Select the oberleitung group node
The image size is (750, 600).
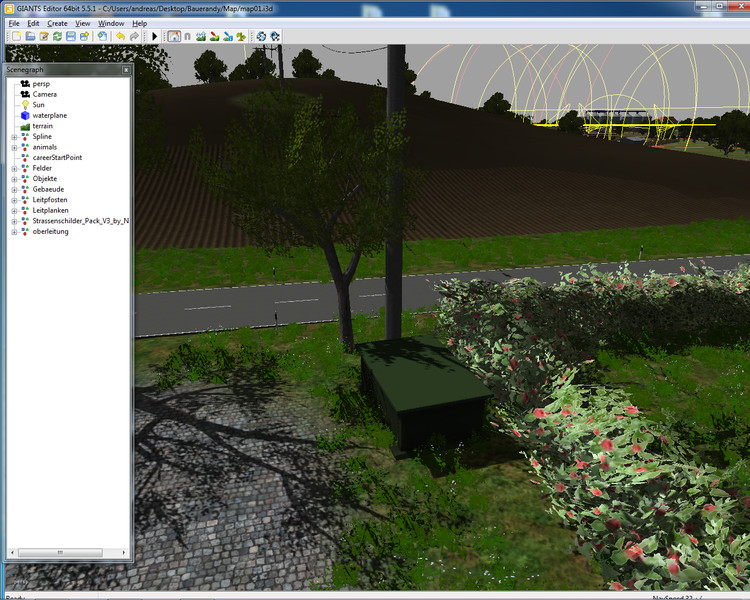[x=50, y=231]
